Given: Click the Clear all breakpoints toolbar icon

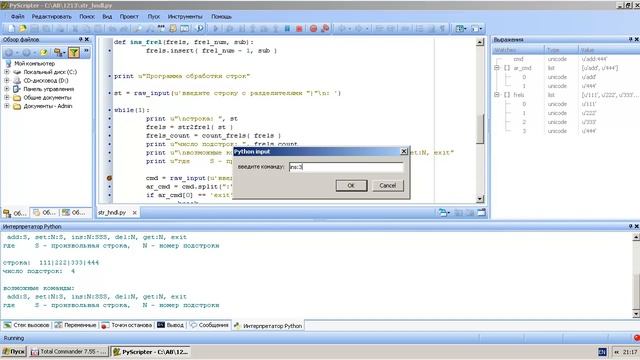Looking at the screenshot, I should point(325,28).
